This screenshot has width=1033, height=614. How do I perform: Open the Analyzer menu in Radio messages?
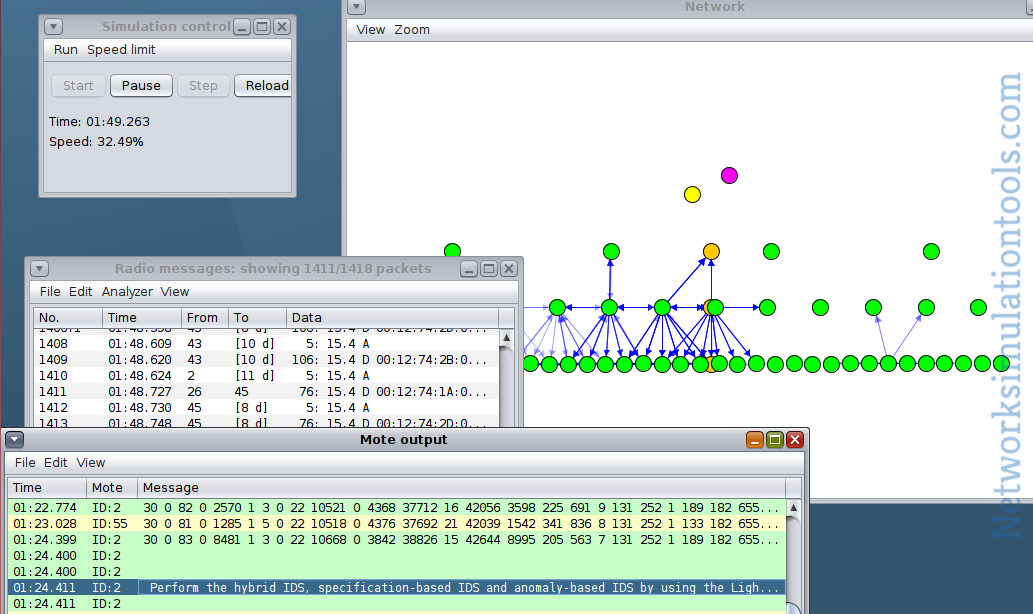[127, 292]
